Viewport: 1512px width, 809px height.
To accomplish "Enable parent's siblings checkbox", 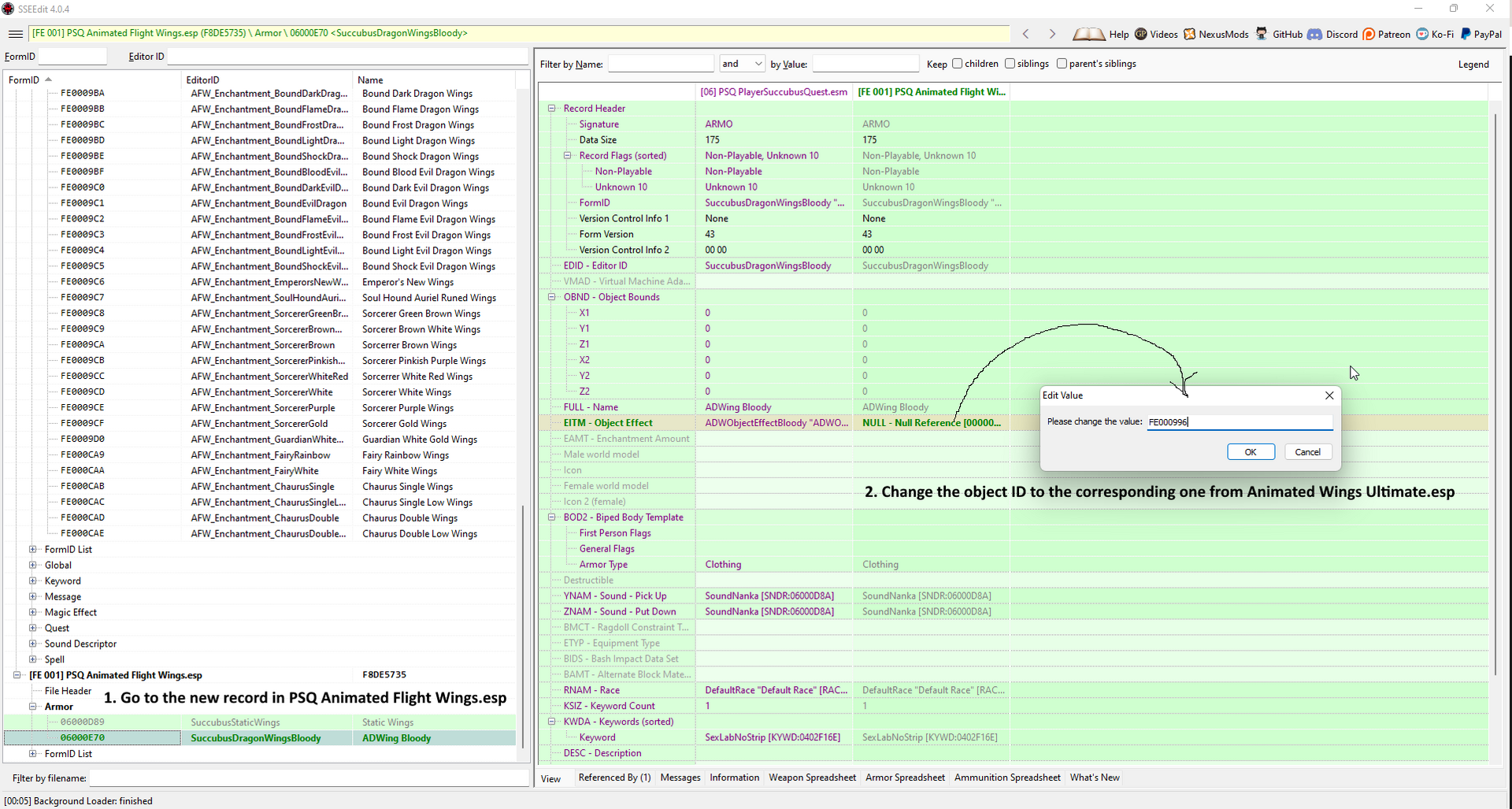I will [1062, 64].
